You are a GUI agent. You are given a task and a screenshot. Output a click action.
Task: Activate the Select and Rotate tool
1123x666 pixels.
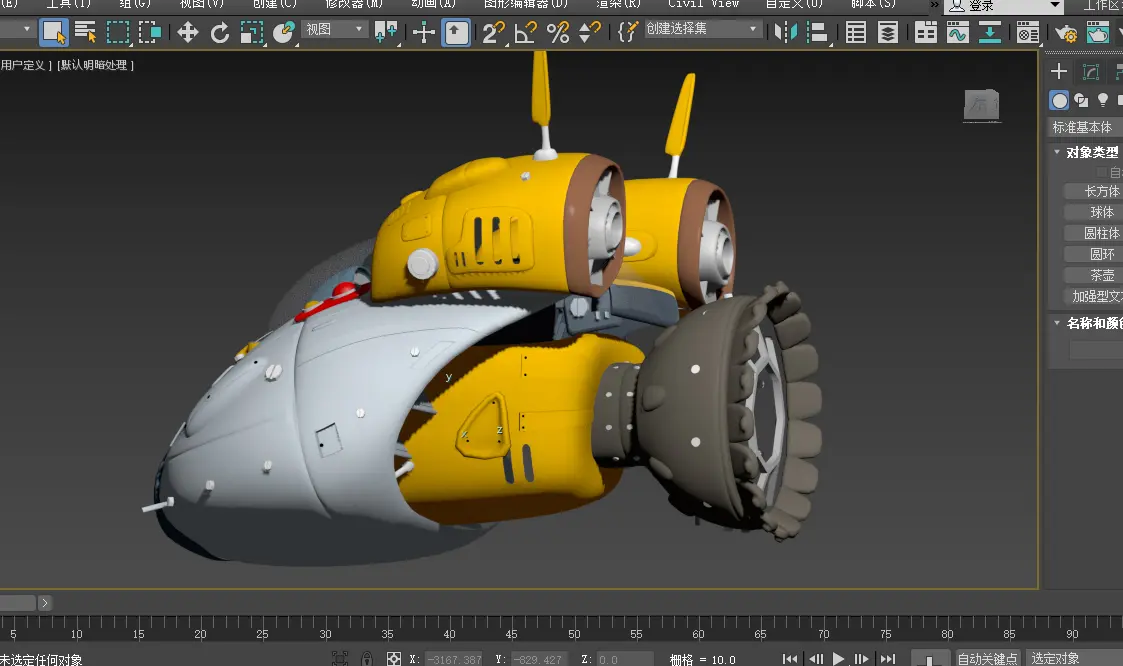(x=220, y=32)
